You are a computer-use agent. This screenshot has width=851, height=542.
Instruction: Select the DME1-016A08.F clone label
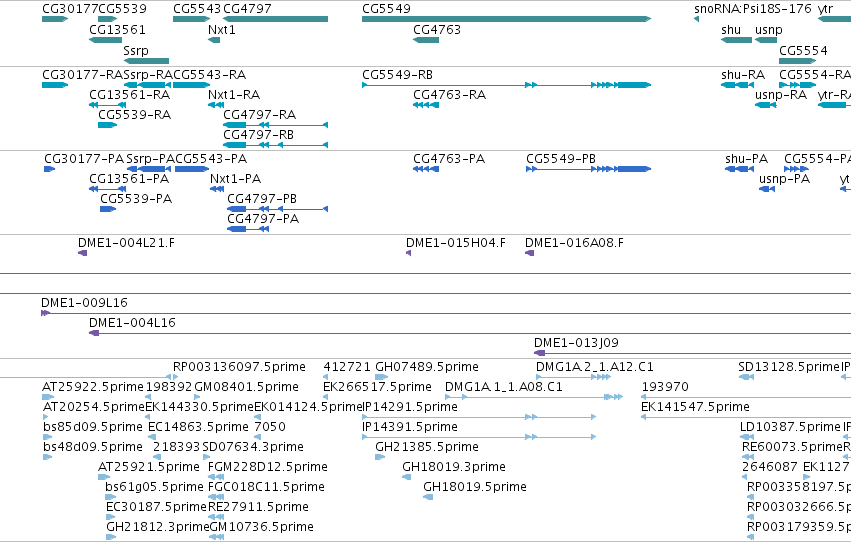[574, 243]
